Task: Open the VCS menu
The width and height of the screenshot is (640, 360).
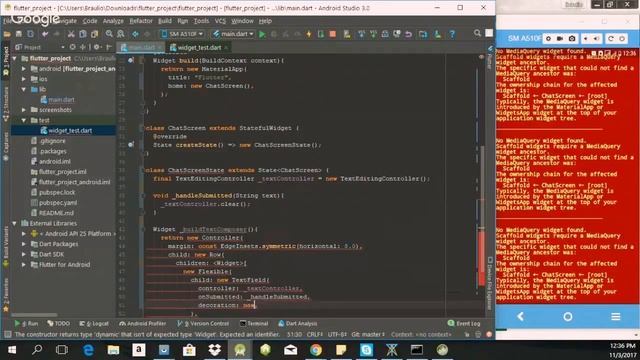Action: (x=220, y=21)
